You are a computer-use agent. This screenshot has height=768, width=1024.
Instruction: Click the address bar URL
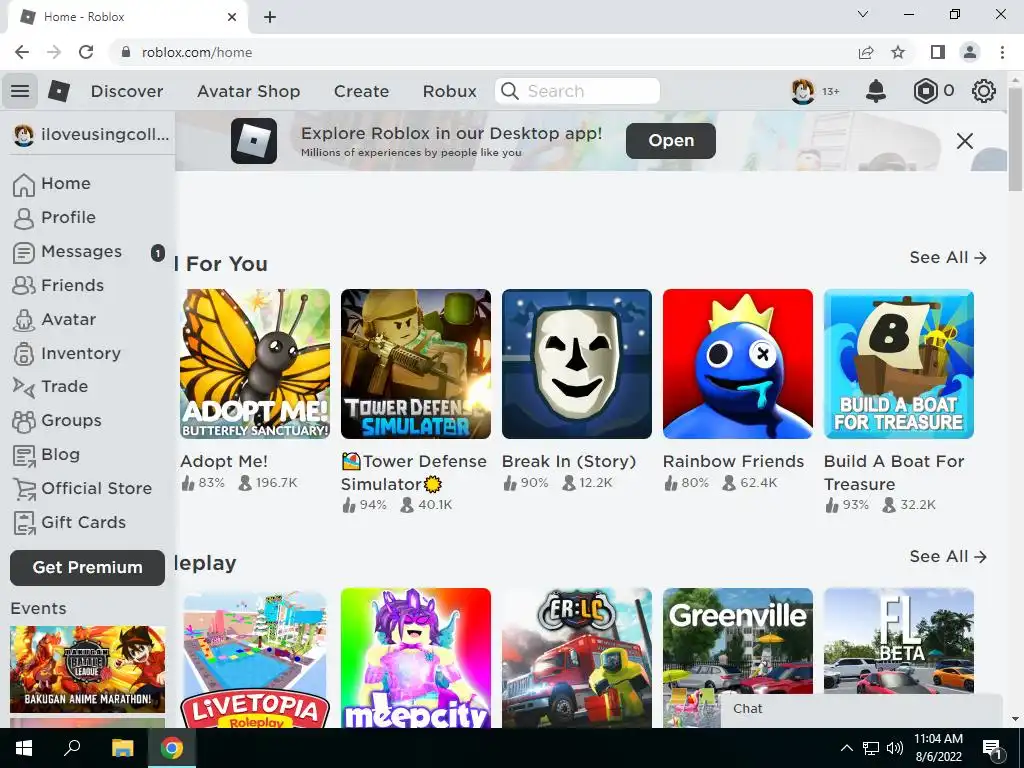[197, 52]
